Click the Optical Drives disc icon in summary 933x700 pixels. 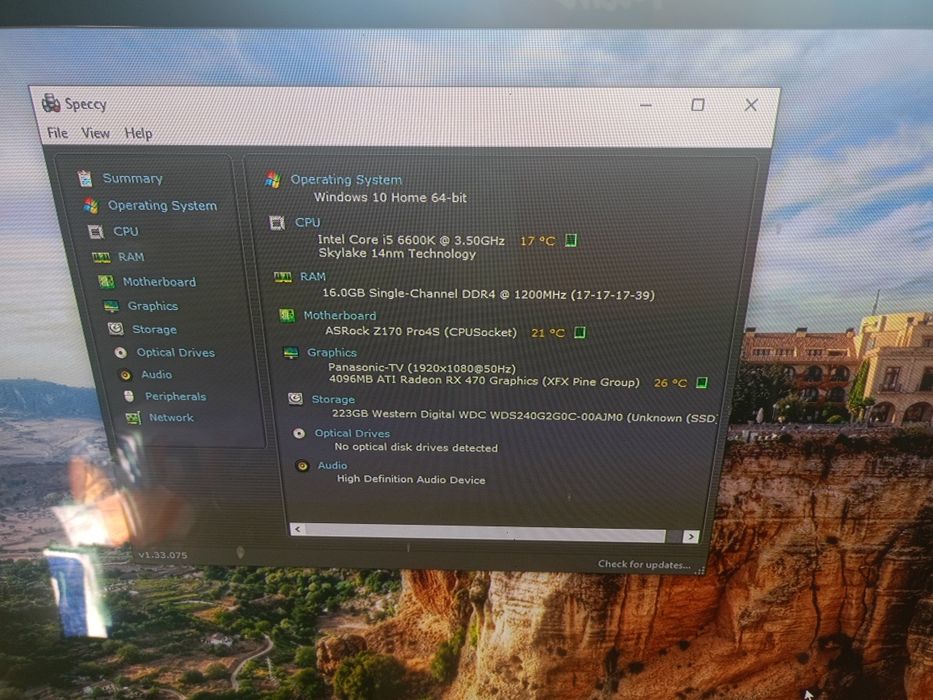[x=299, y=433]
